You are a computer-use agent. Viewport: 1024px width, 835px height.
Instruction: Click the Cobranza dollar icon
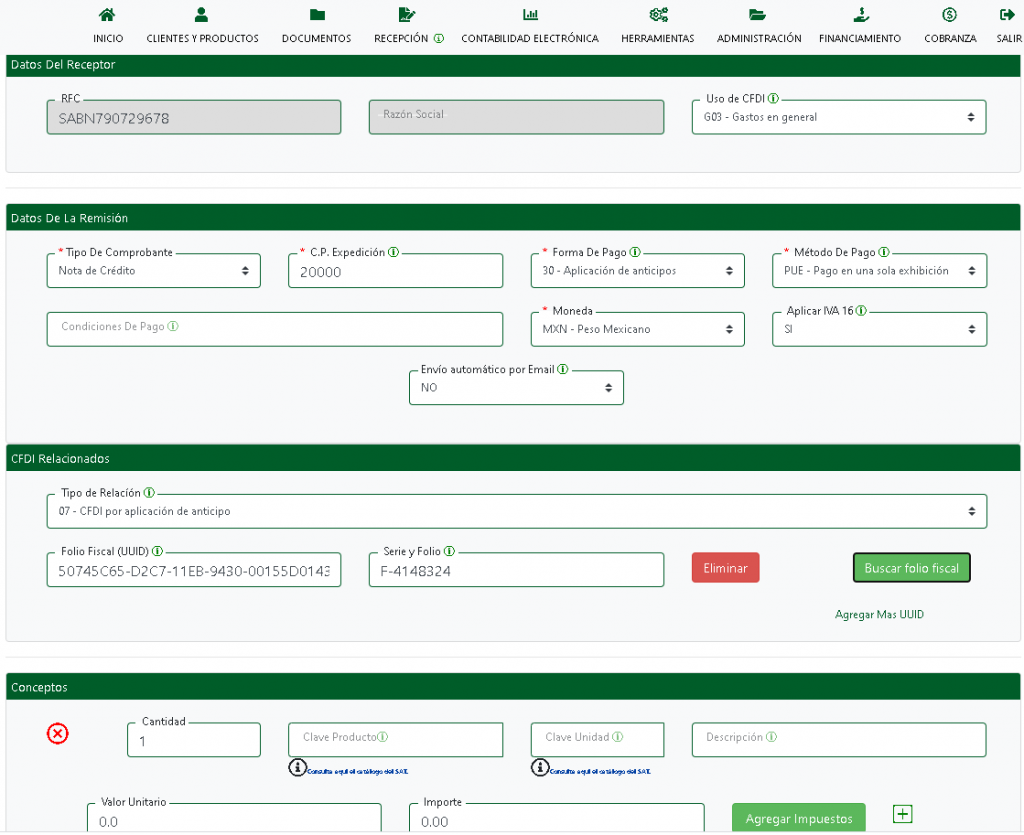click(x=949, y=15)
